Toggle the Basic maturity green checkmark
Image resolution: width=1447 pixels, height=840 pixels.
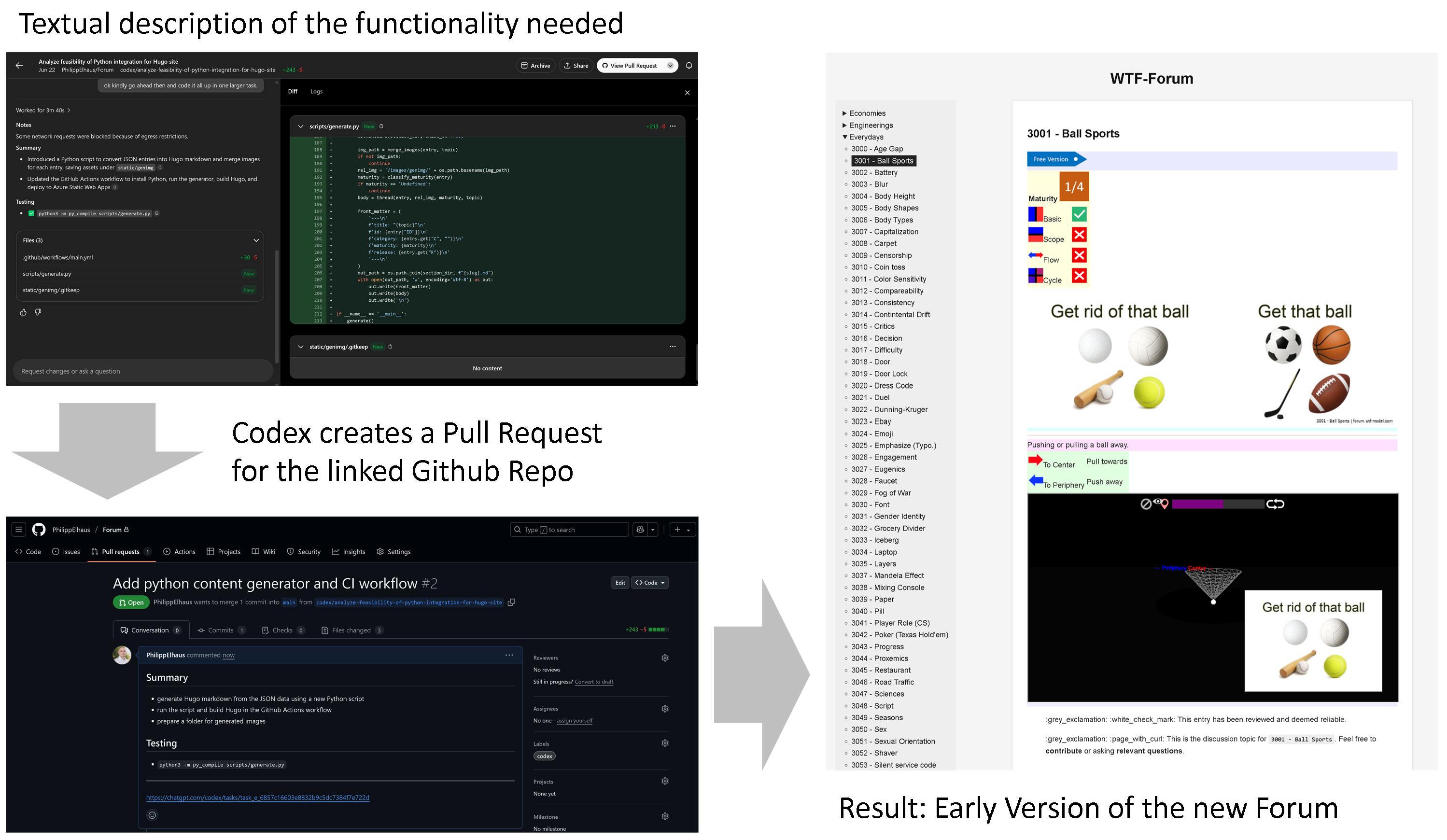(1080, 214)
